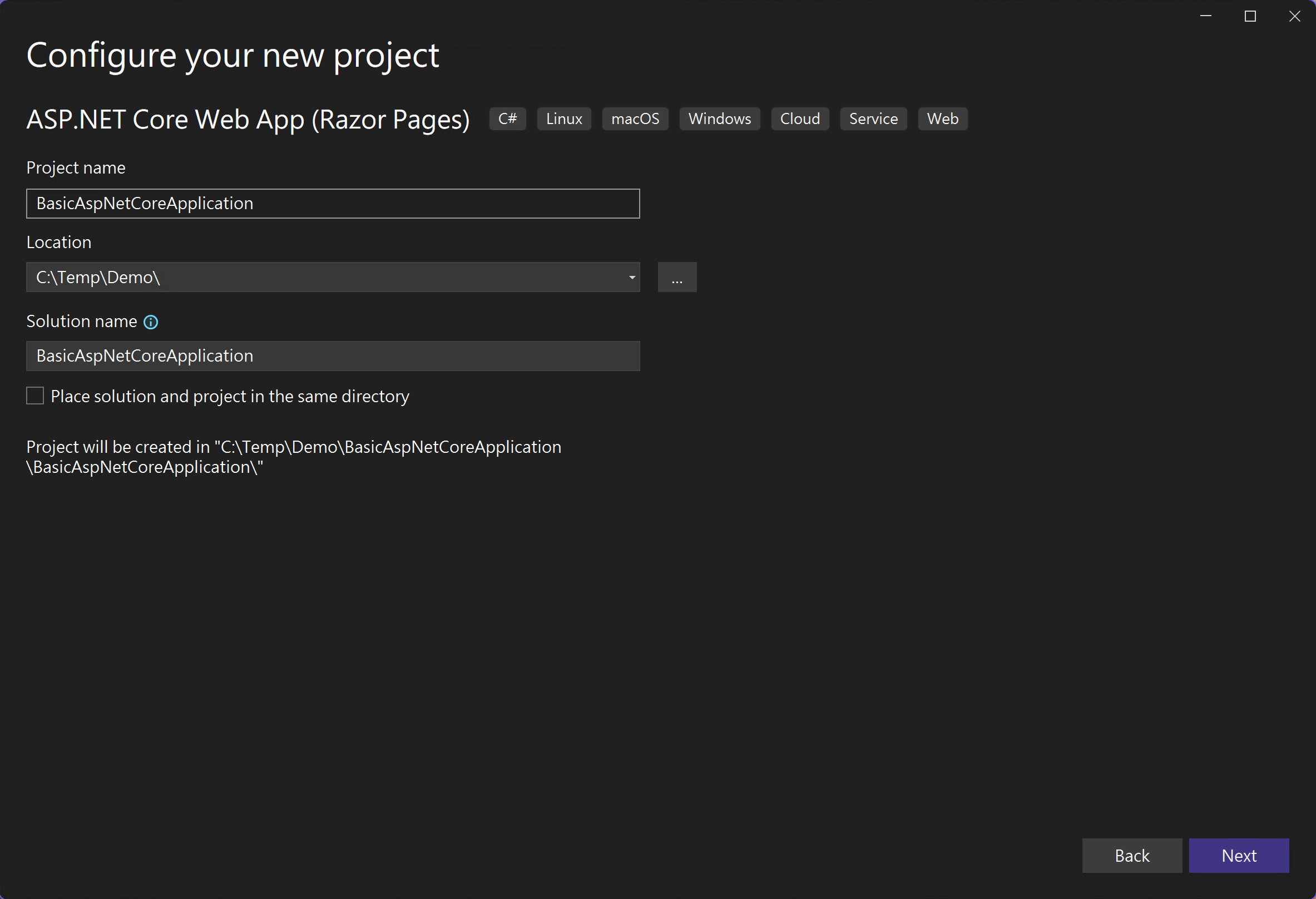
Task: Expand the Location dropdown arrow
Action: [x=632, y=278]
